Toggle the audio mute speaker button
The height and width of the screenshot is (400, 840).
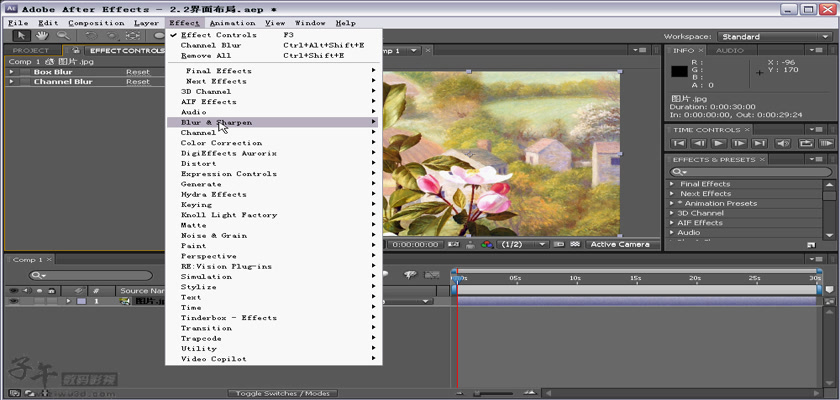point(783,143)
